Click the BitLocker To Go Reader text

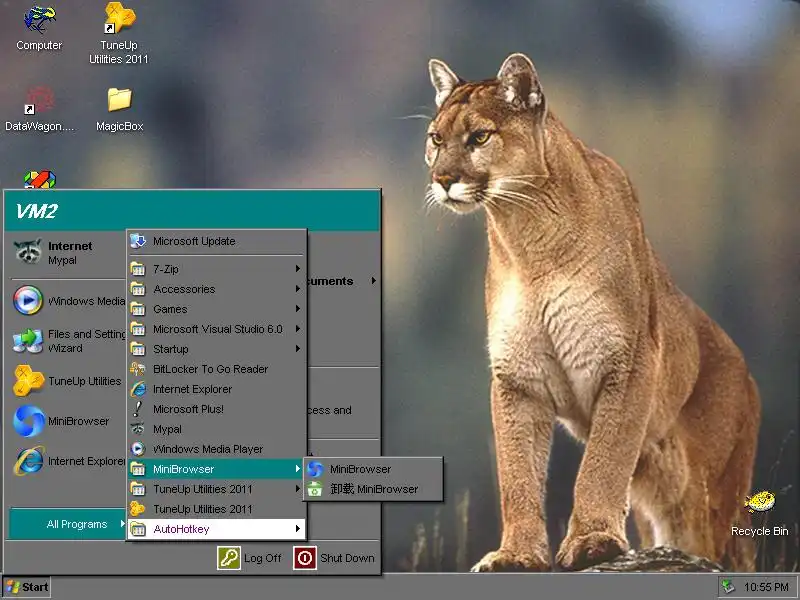(210, 369)
